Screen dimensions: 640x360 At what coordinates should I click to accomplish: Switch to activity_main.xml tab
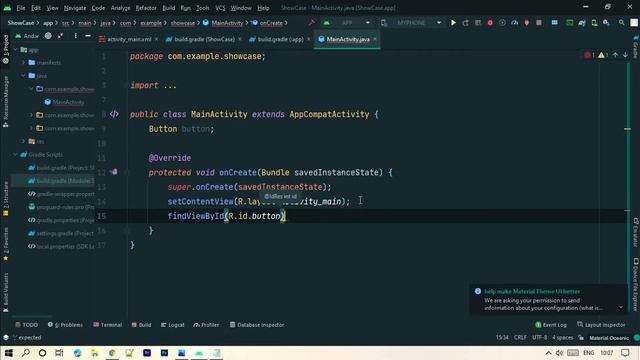click(x=129, y=40)
